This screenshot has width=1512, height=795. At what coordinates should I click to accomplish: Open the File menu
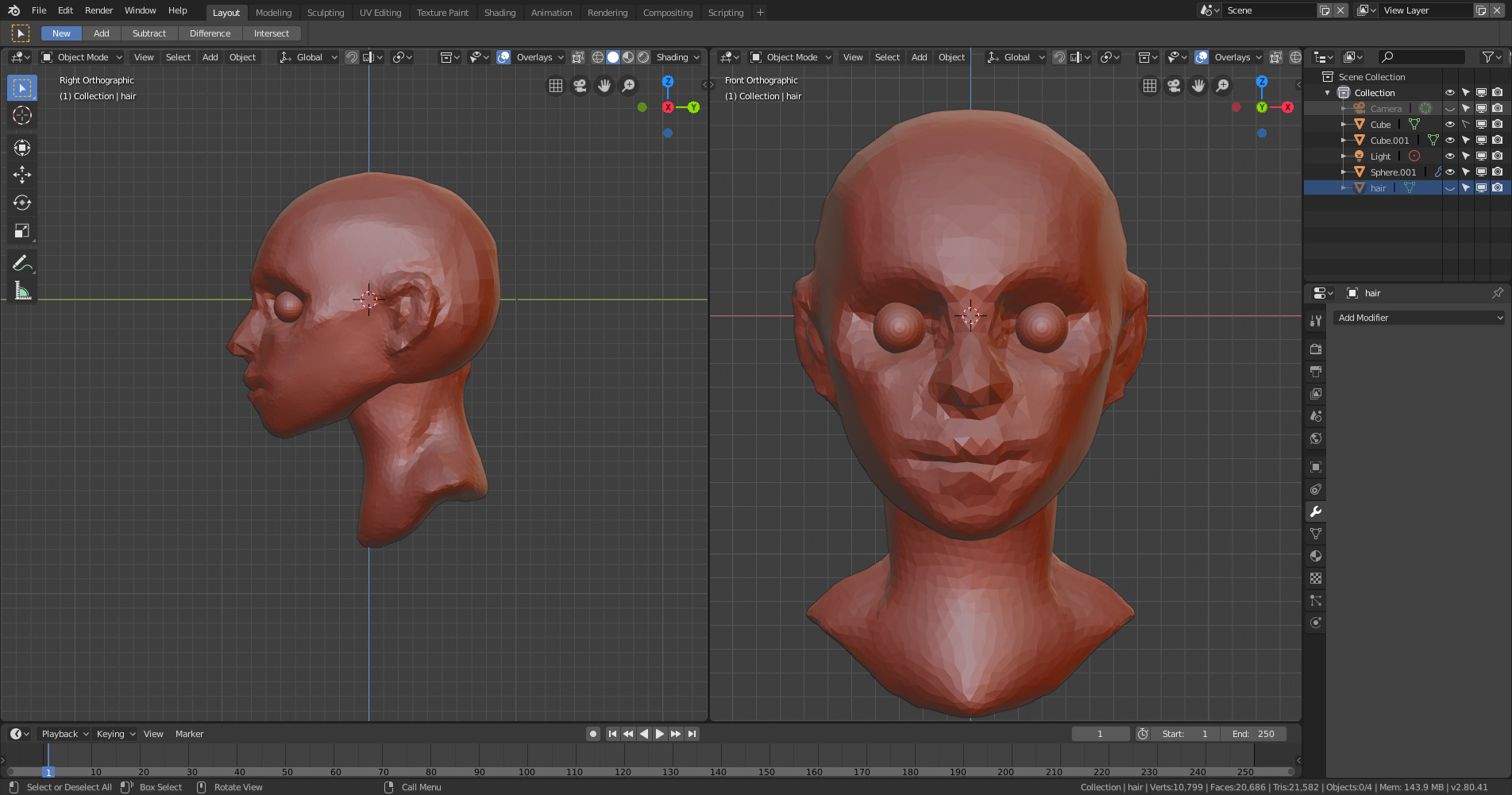(x=39, y=10)
